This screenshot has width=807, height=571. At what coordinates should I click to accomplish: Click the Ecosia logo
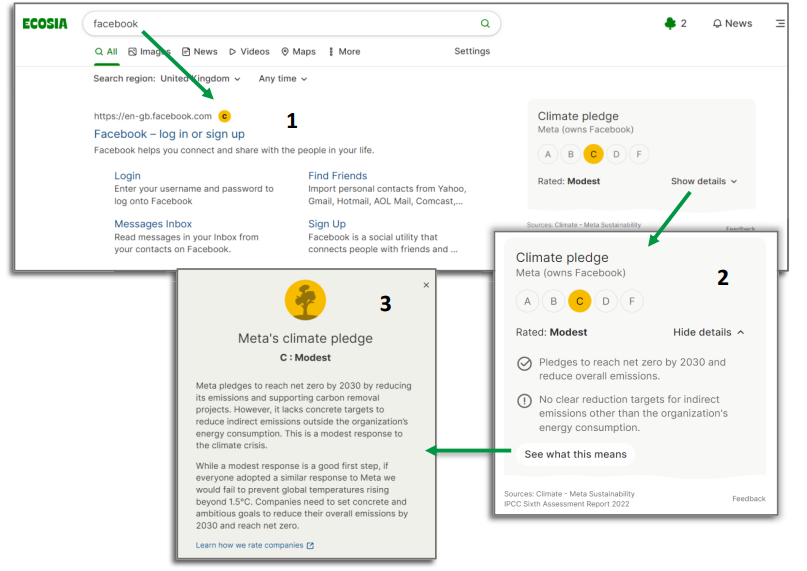click(45, 24)
